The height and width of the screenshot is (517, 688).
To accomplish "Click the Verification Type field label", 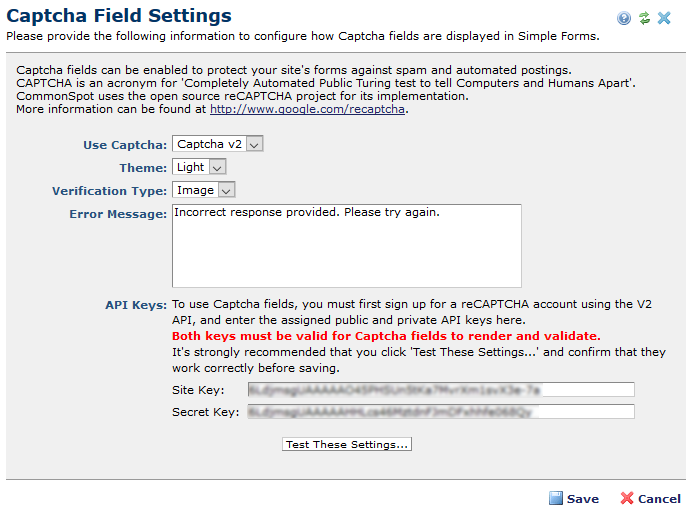I will [109, 190].
